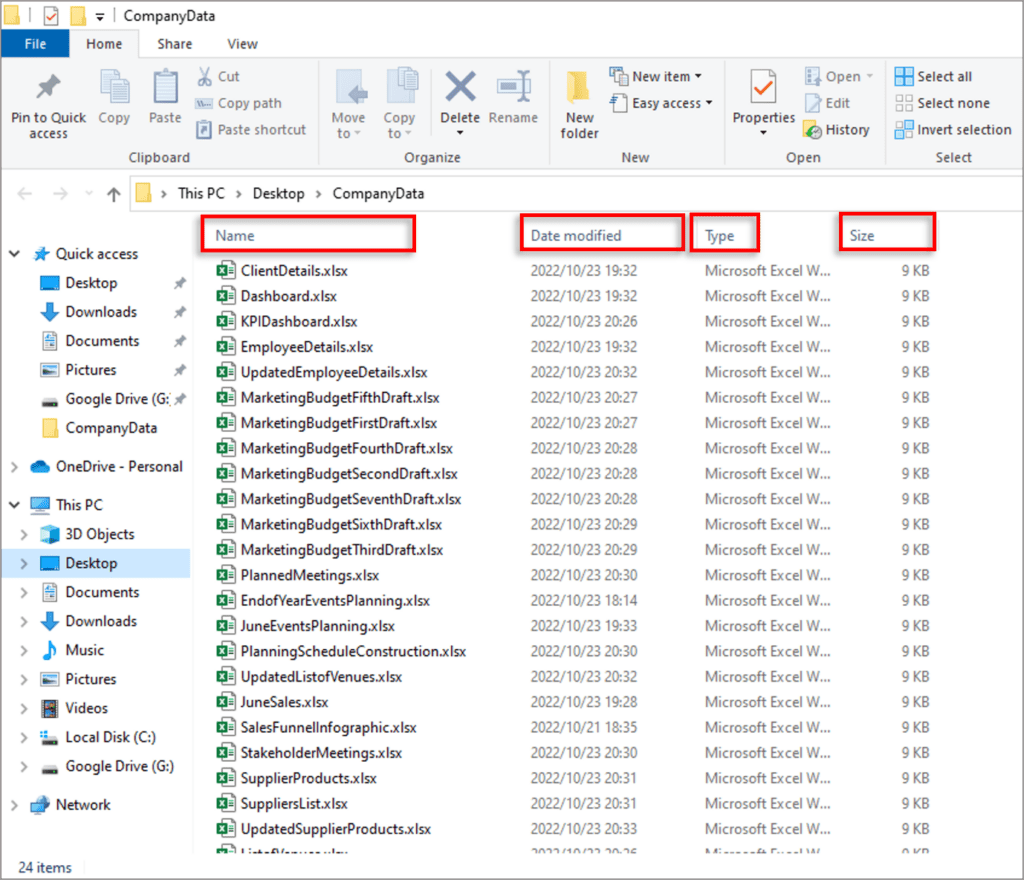Image resolution: width=1024 pixels, height=880 pixels.
Task: Open the Easy access dropdown
Action: click(661, 103)
